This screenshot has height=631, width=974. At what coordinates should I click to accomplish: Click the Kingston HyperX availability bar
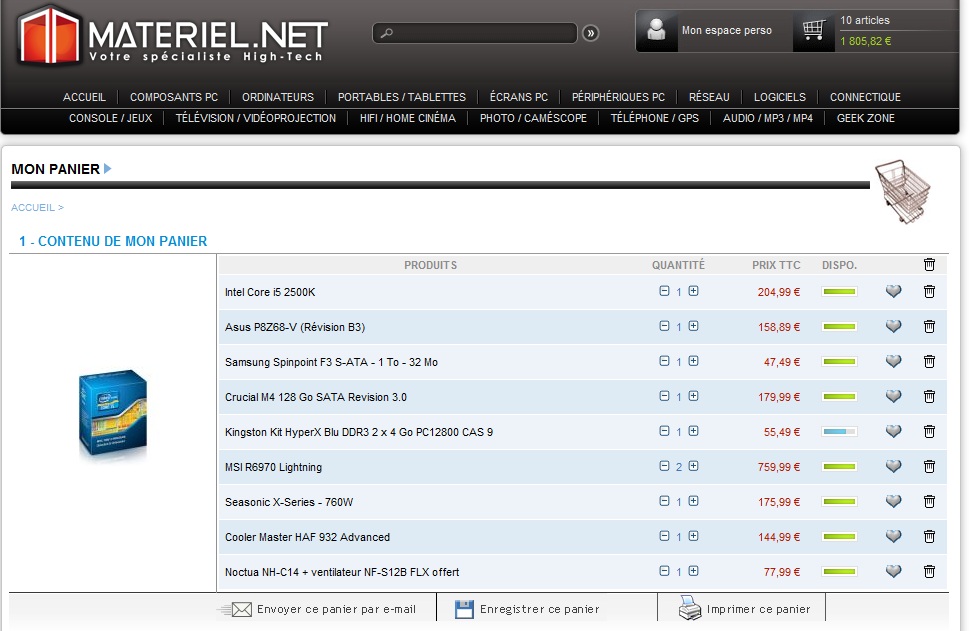839,432
